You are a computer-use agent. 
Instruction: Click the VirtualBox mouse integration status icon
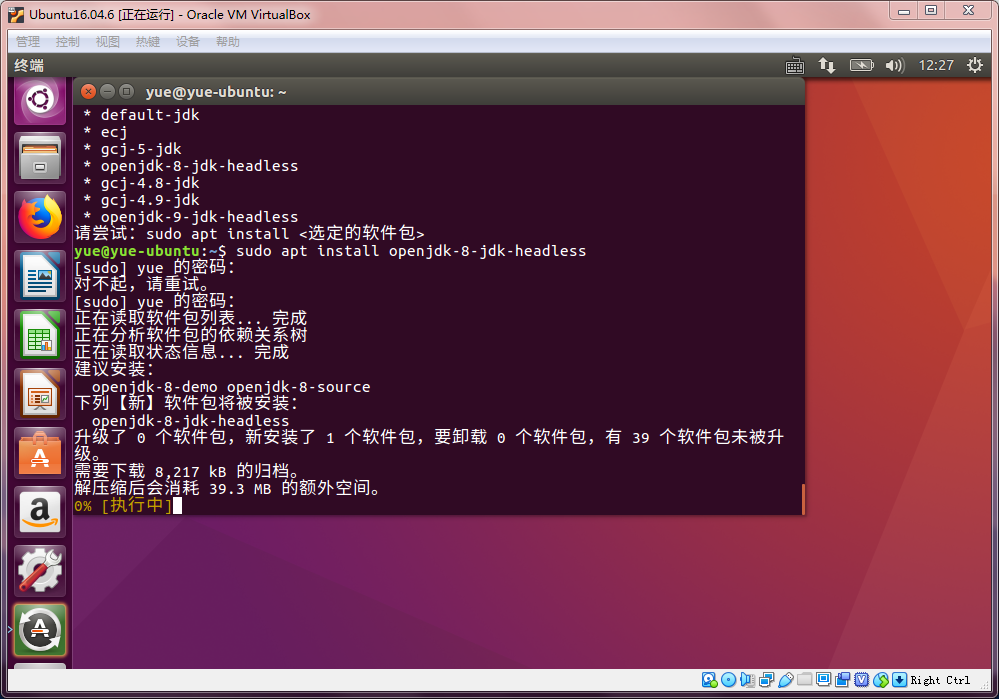click(880, 680)
